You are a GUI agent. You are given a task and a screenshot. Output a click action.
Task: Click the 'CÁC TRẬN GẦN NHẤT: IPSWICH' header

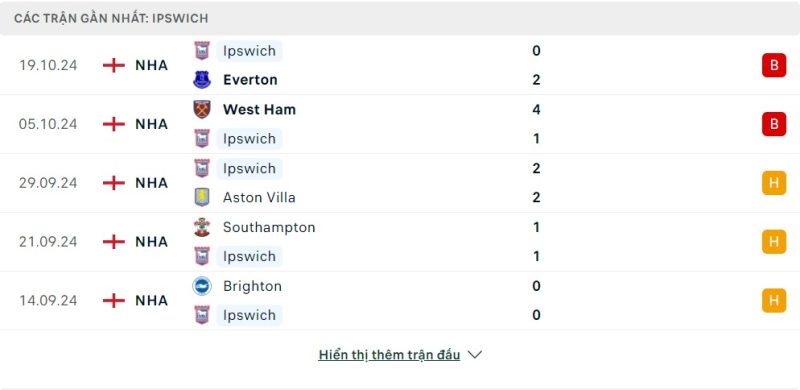click(x=111, y=18)
